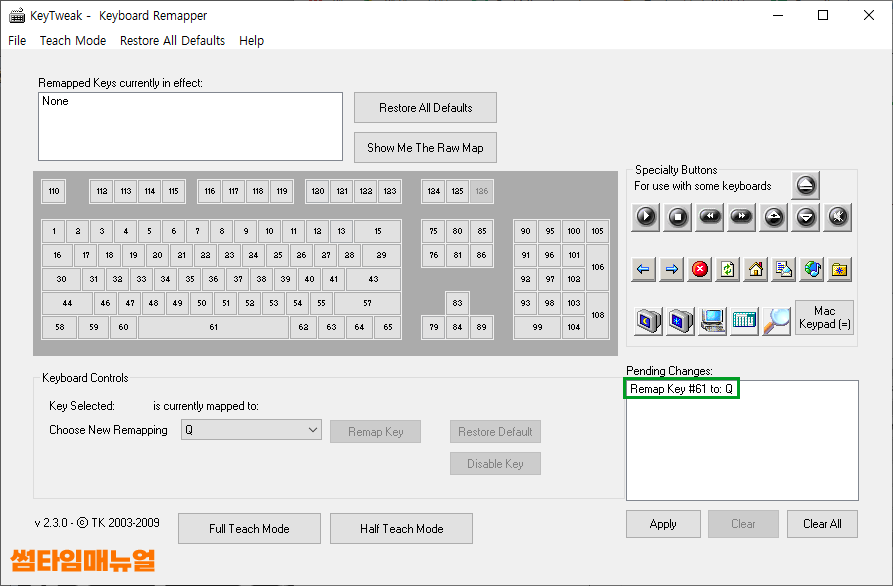Select the Favorites star folder button

click(x=839, y=269)
